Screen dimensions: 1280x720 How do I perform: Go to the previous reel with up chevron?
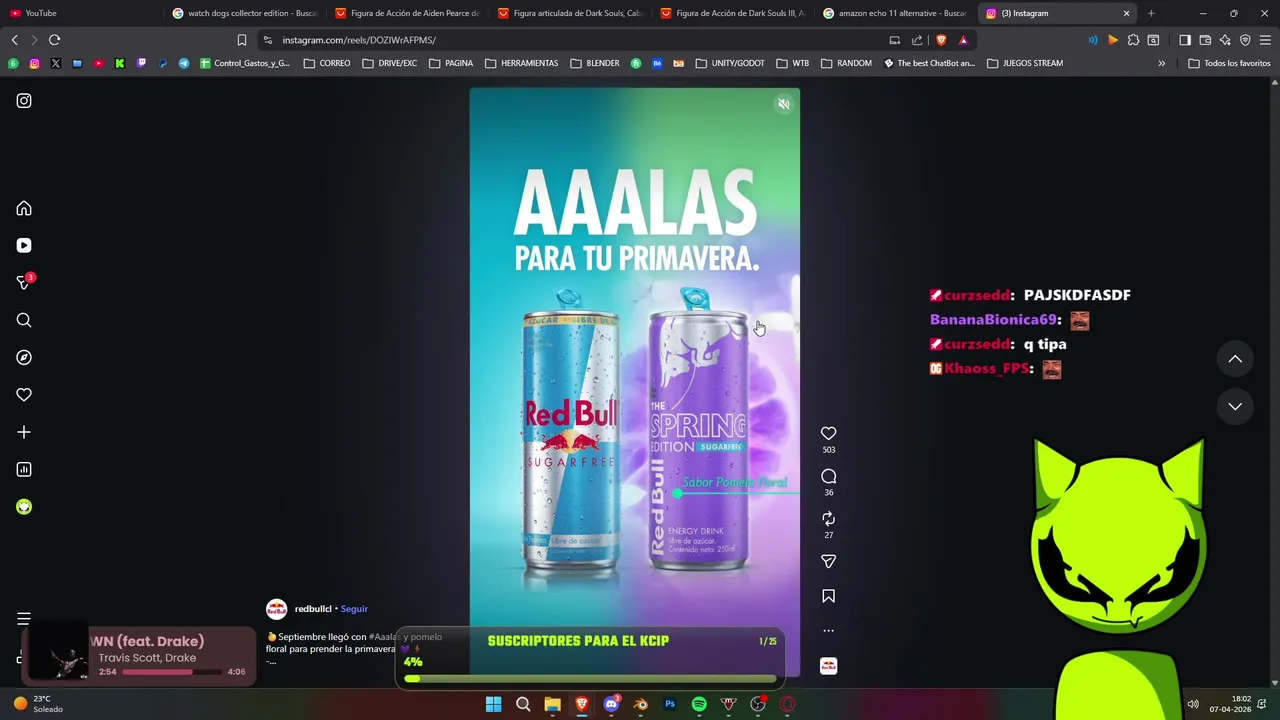(1235, 359)
